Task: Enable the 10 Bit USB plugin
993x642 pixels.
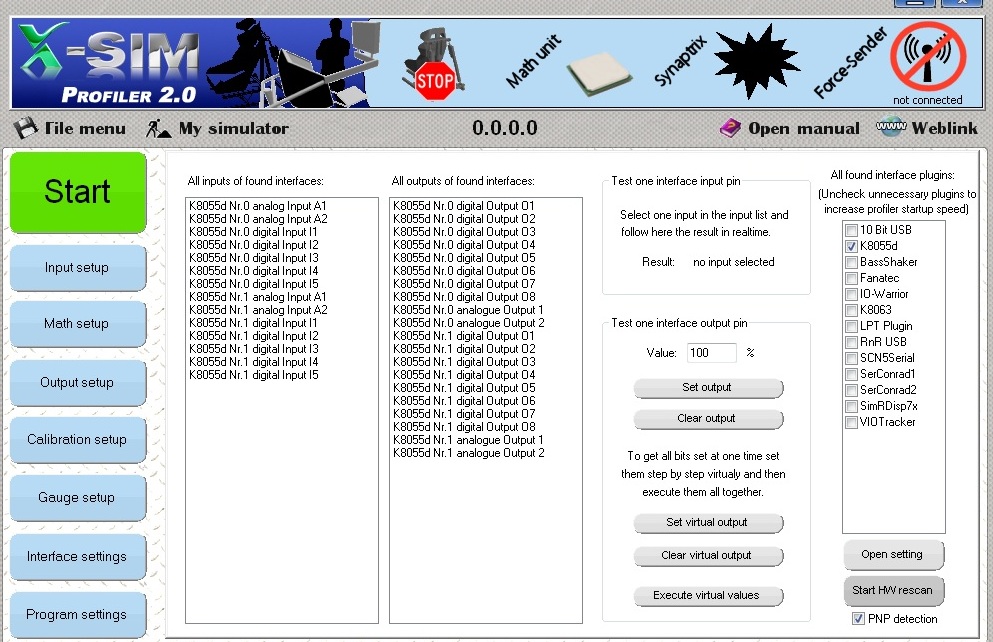Action: (852, 230)
